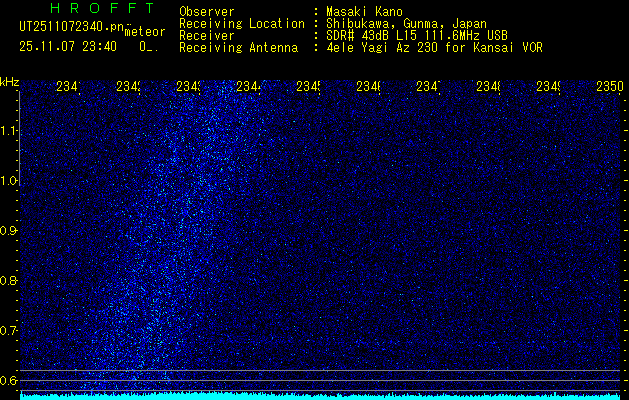Click the 'meteor' label
The height and width of the screenshot is (400, 629).
click(145, 32)
